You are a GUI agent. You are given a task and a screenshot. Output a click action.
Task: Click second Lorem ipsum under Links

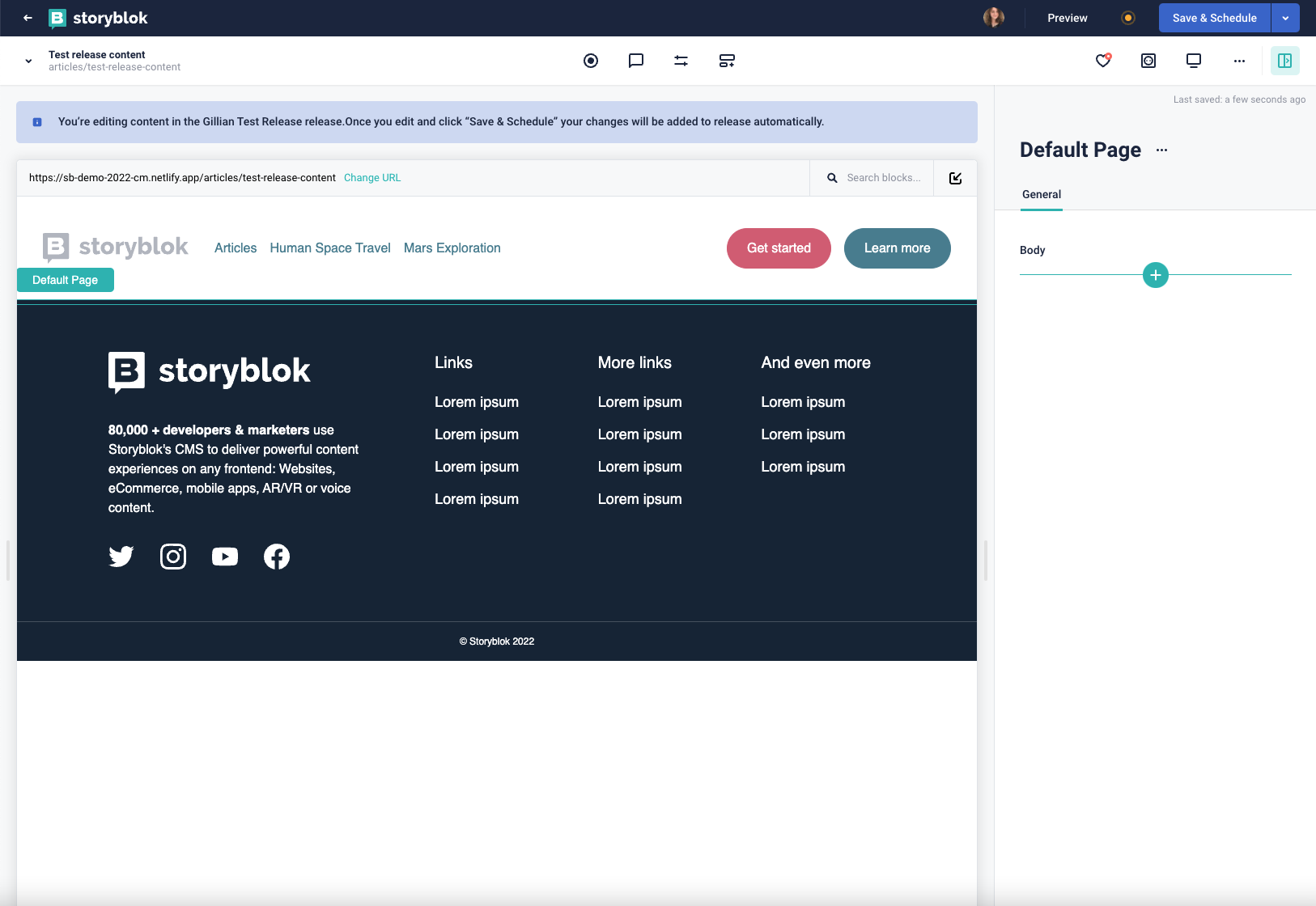(477, 434)
